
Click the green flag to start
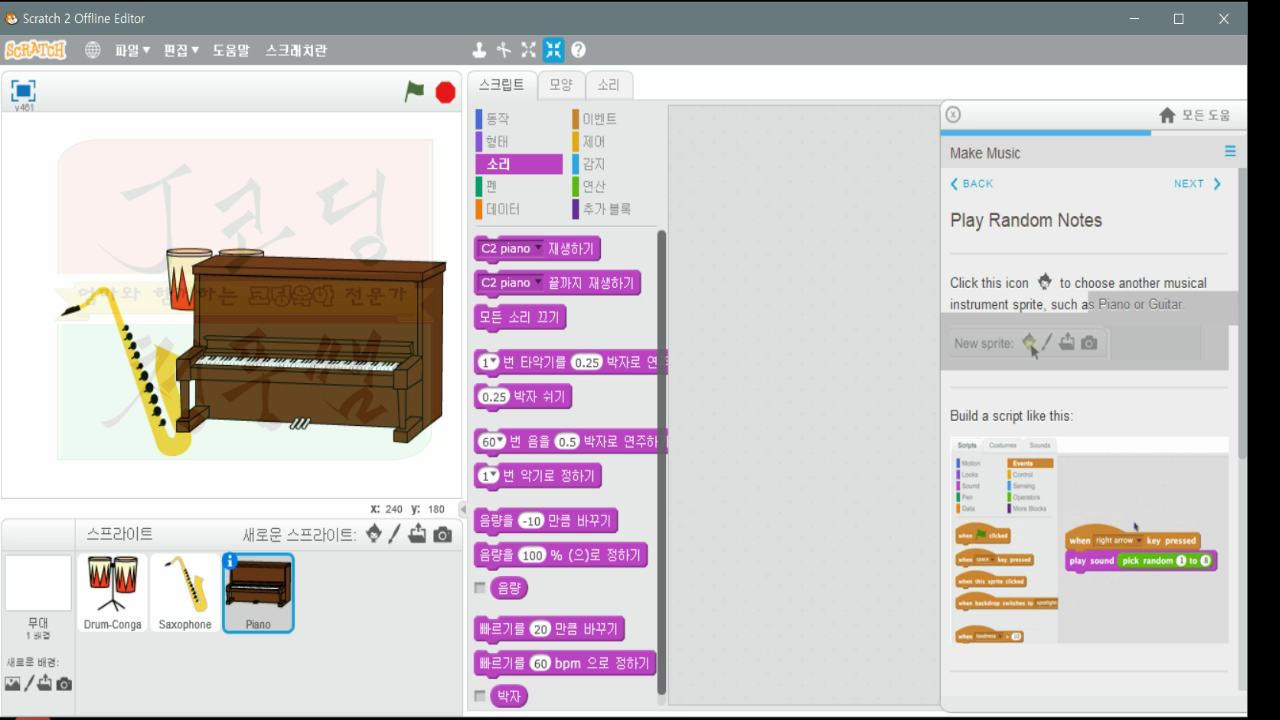(x=414, y=91)
